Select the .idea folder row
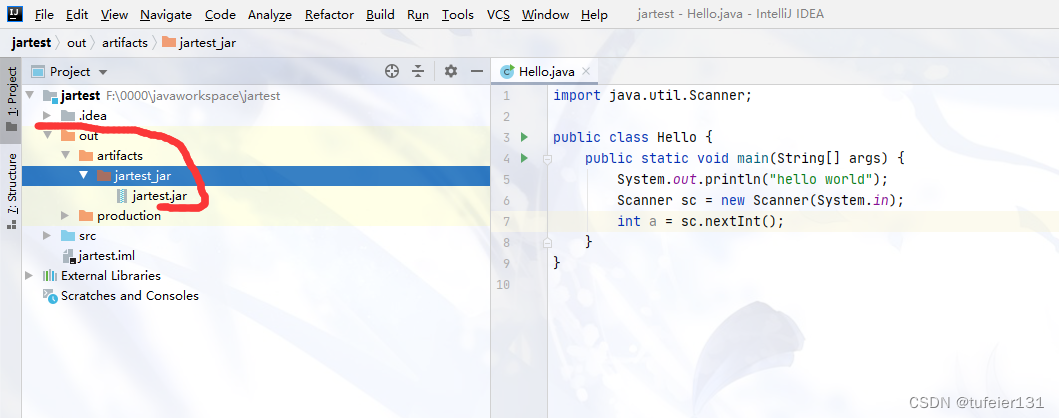 256,115
